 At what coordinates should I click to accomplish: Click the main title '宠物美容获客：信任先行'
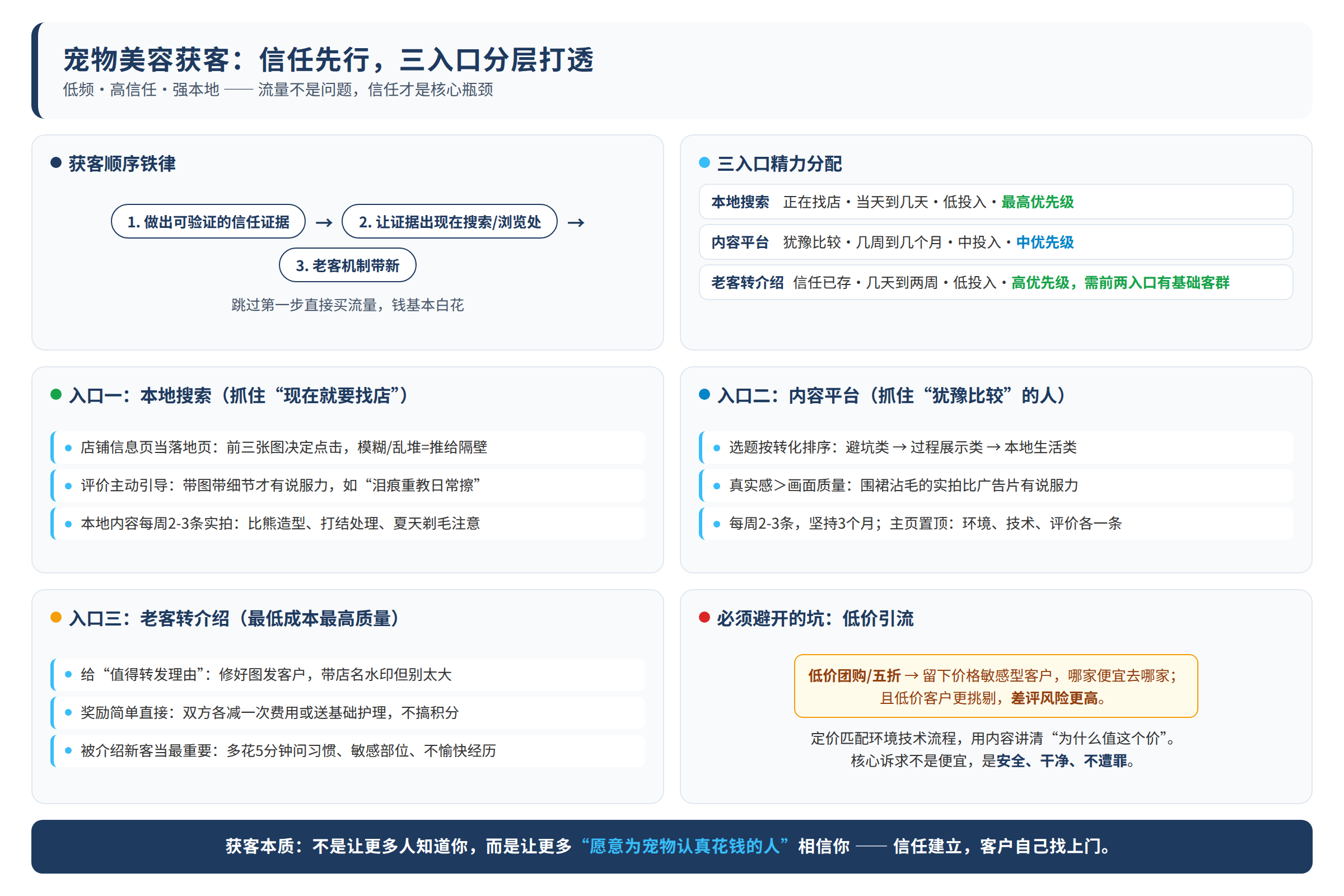pyautogui.click(x=328, y=60)
